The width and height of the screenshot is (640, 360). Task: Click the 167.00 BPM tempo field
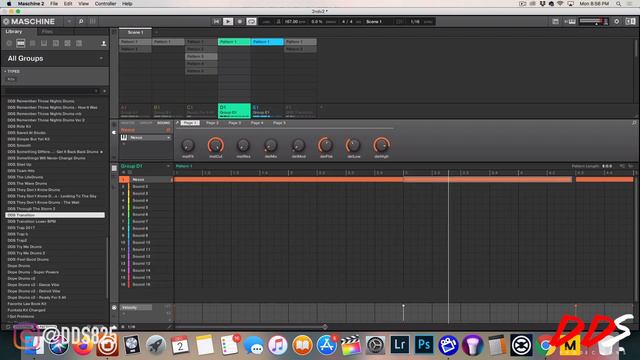(x=295, y=22)
